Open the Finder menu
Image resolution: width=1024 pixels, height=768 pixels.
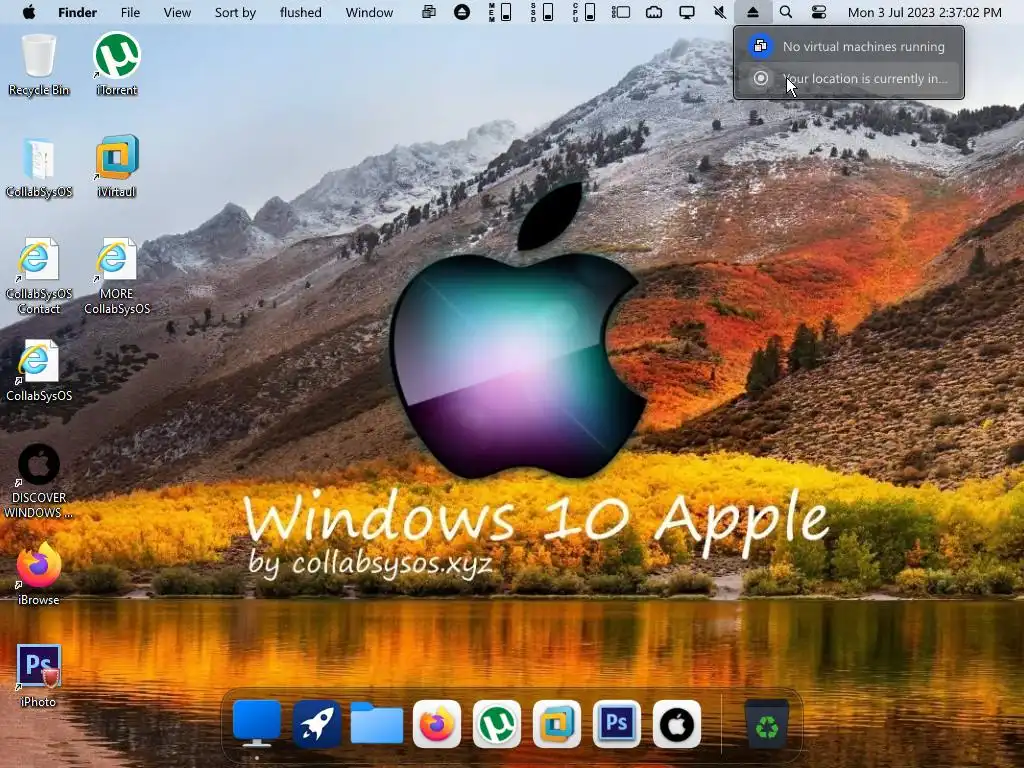[x=77, y=12]
